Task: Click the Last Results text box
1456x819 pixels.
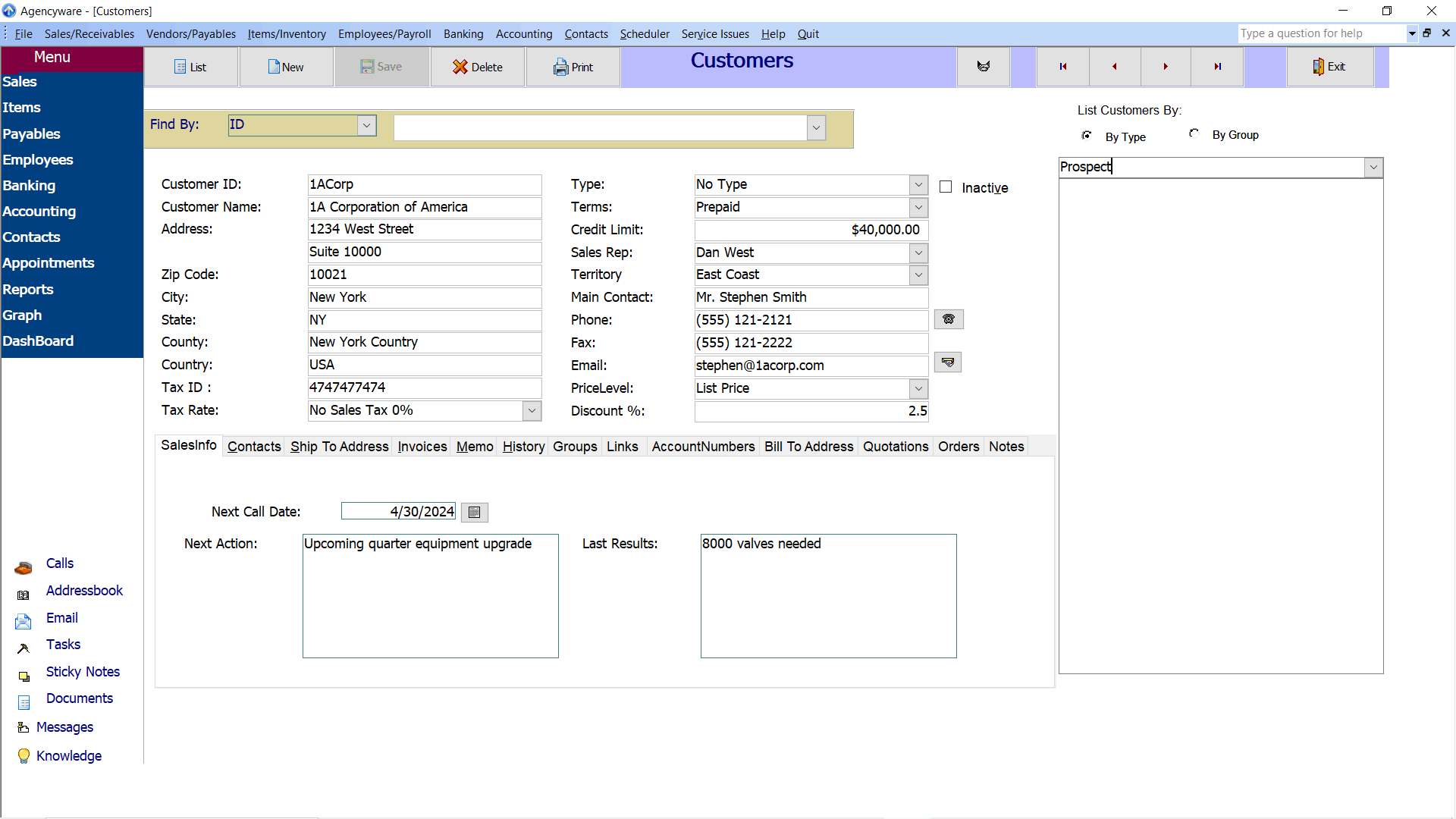Action: click(829, 596)
